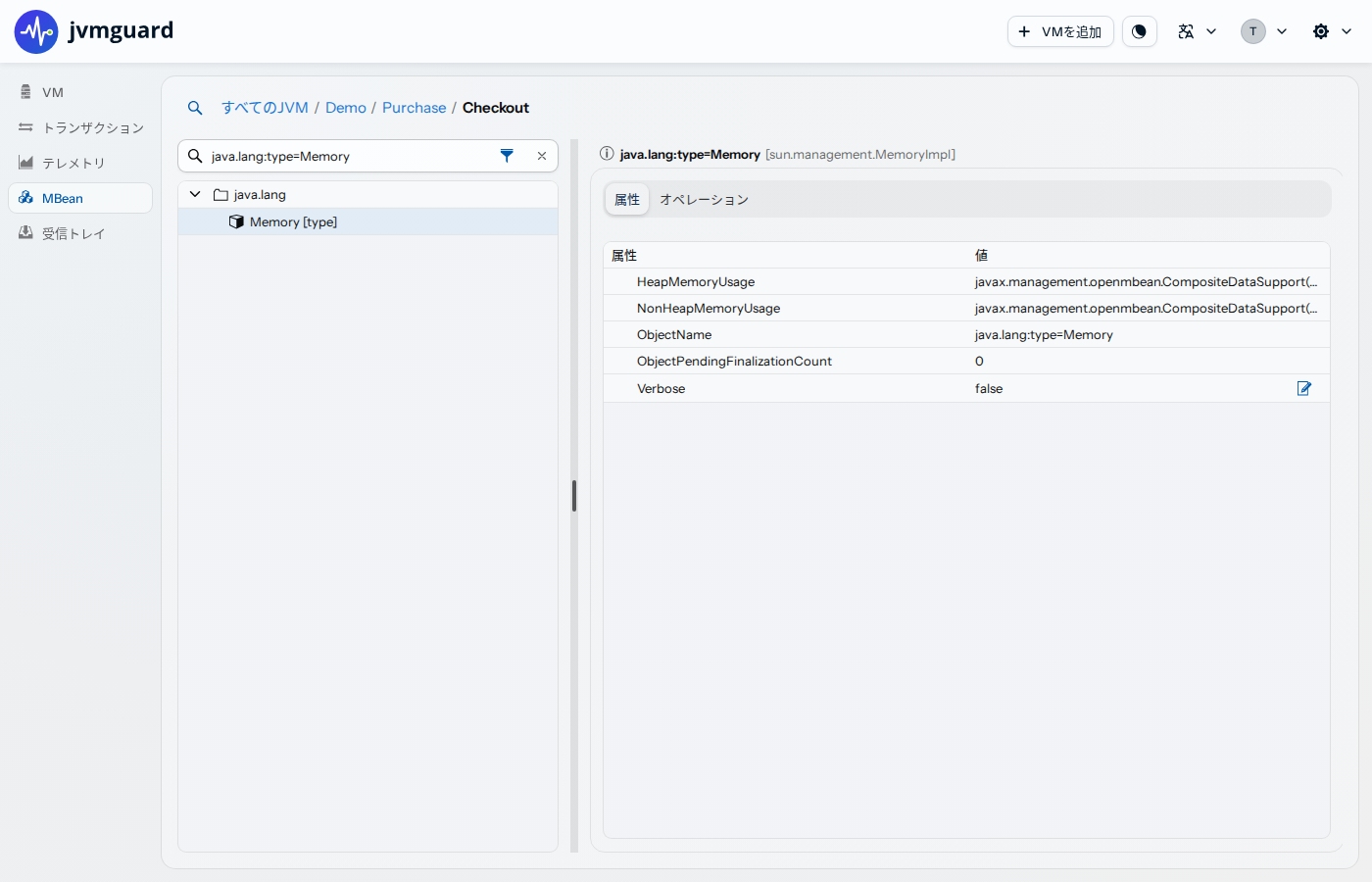The width and height of the screenshot is (1372, 882).
Task: Click the Verbose value false
Action: 989,389
